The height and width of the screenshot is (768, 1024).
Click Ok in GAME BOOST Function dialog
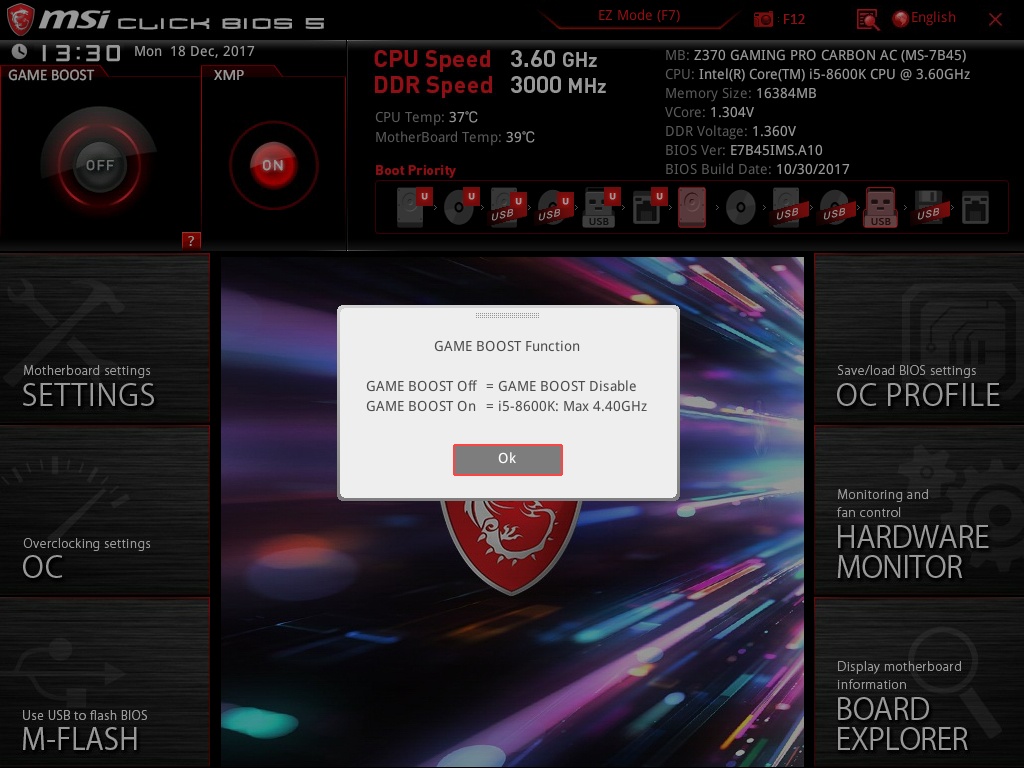[x=507, y=459]
